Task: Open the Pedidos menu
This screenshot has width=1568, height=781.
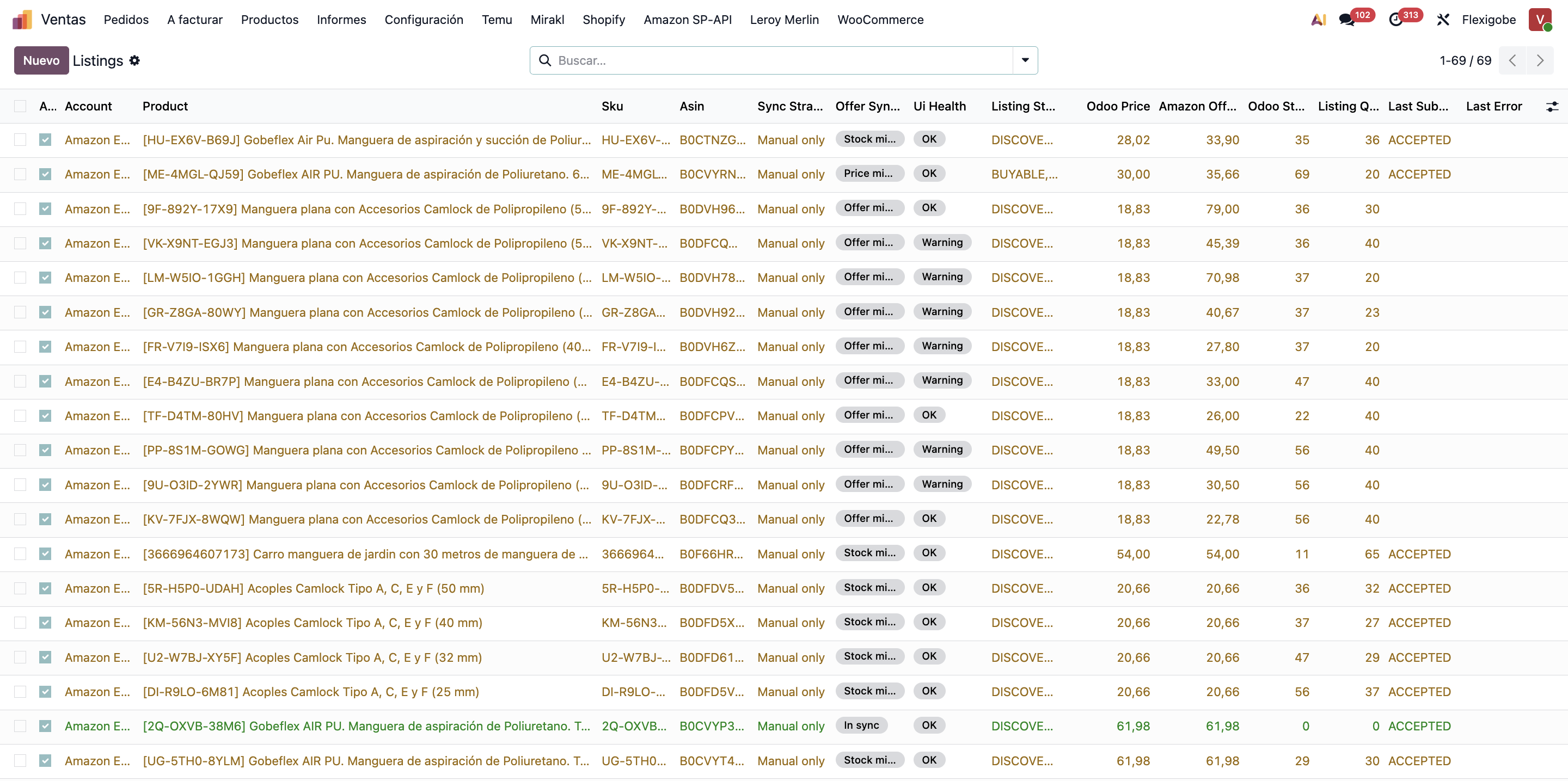Action: [x=126, y=20]
